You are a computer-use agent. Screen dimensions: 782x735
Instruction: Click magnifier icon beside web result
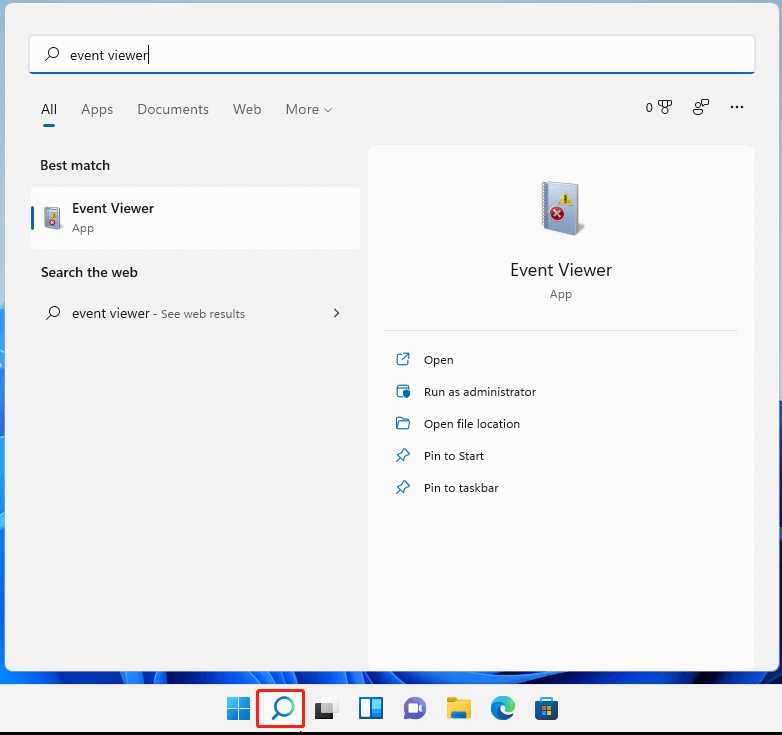click(x=53, y=313)
